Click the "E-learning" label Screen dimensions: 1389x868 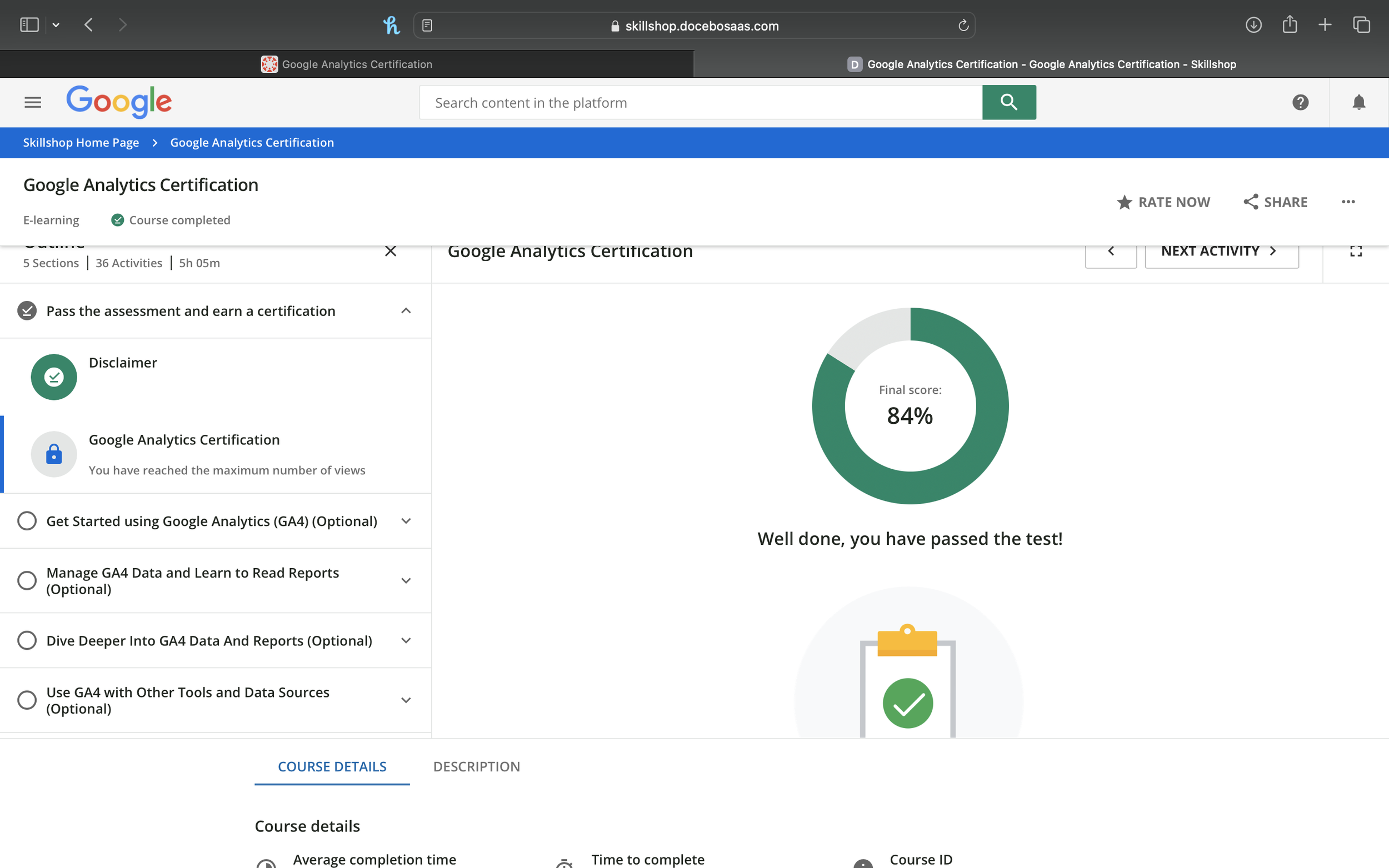click(51, 220)
